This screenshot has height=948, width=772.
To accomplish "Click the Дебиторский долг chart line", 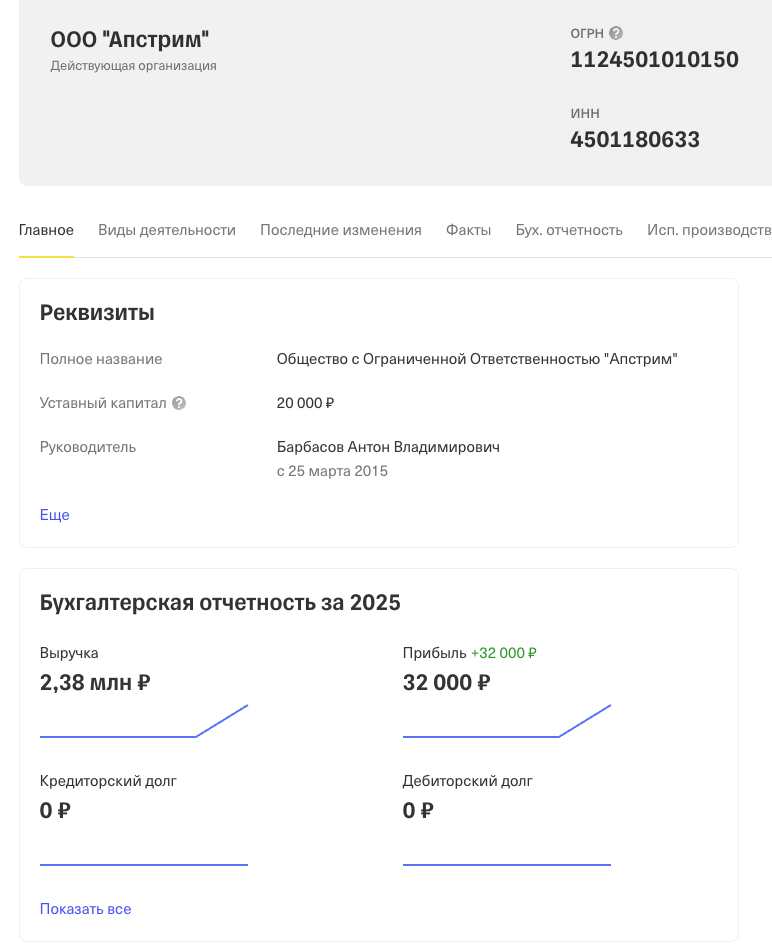I will [507, 865].
